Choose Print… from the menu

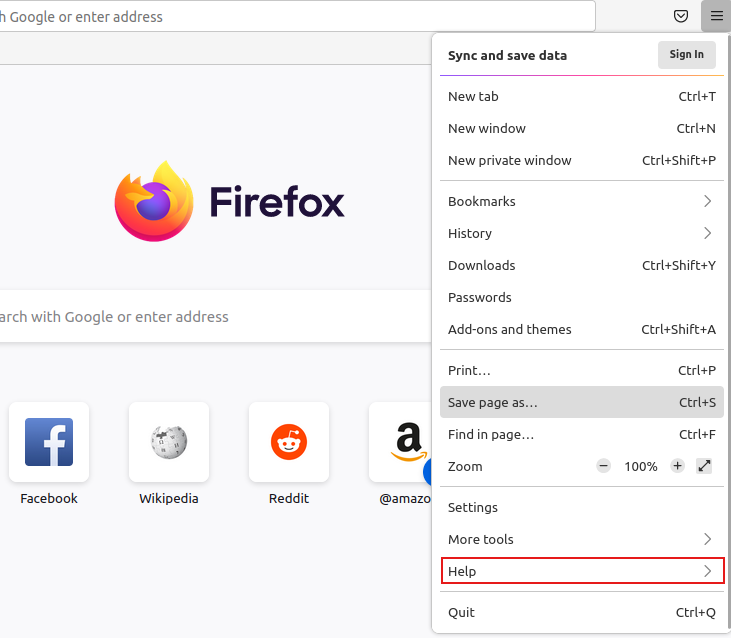tap(582, 370)
